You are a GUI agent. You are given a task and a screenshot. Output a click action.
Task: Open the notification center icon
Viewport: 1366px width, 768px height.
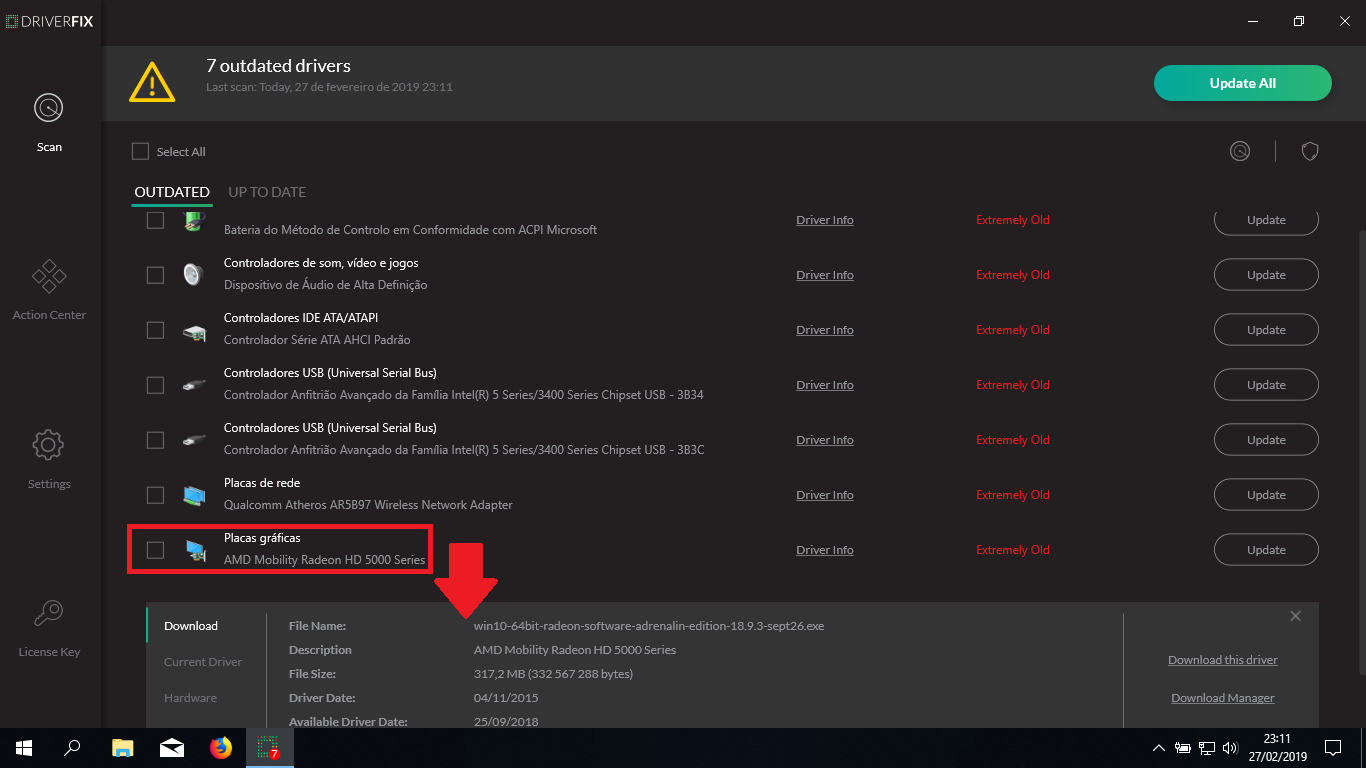click(x=1332, y=747)
